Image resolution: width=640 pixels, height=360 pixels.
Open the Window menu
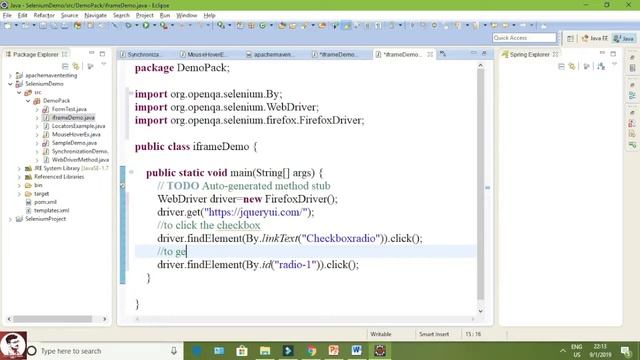187,15
